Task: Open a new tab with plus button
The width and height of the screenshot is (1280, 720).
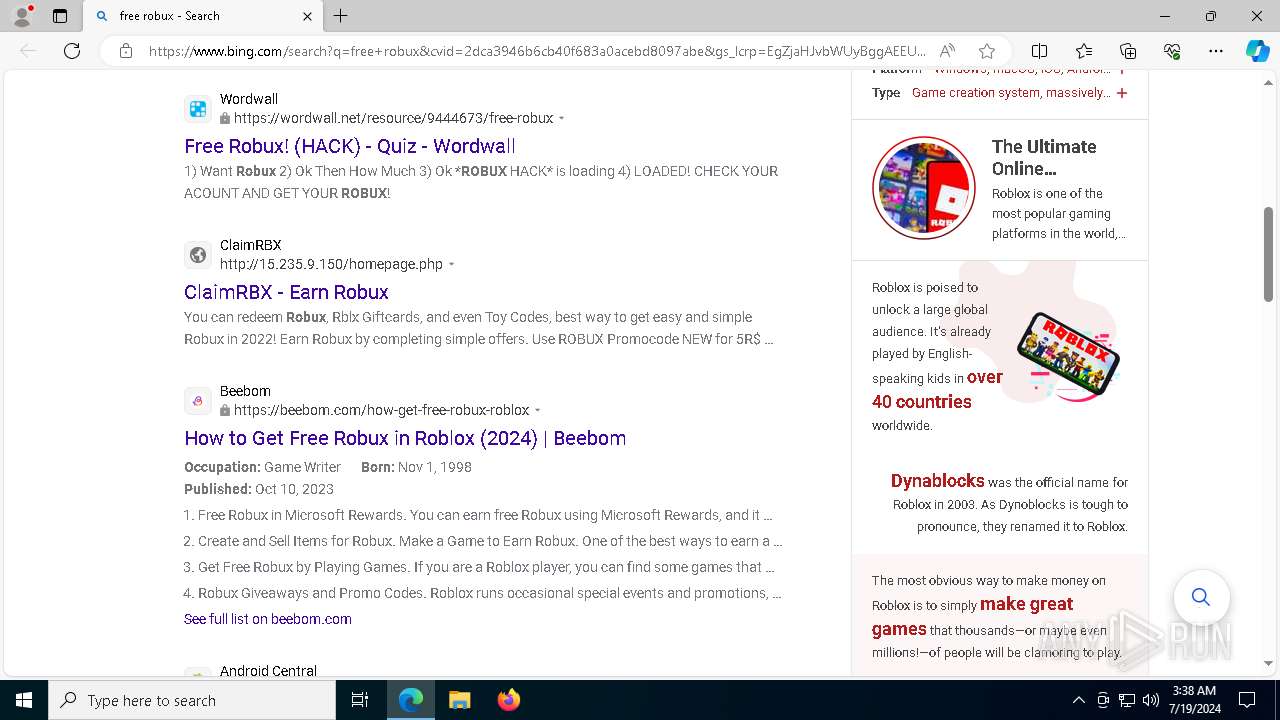Action: coord(340,16)
